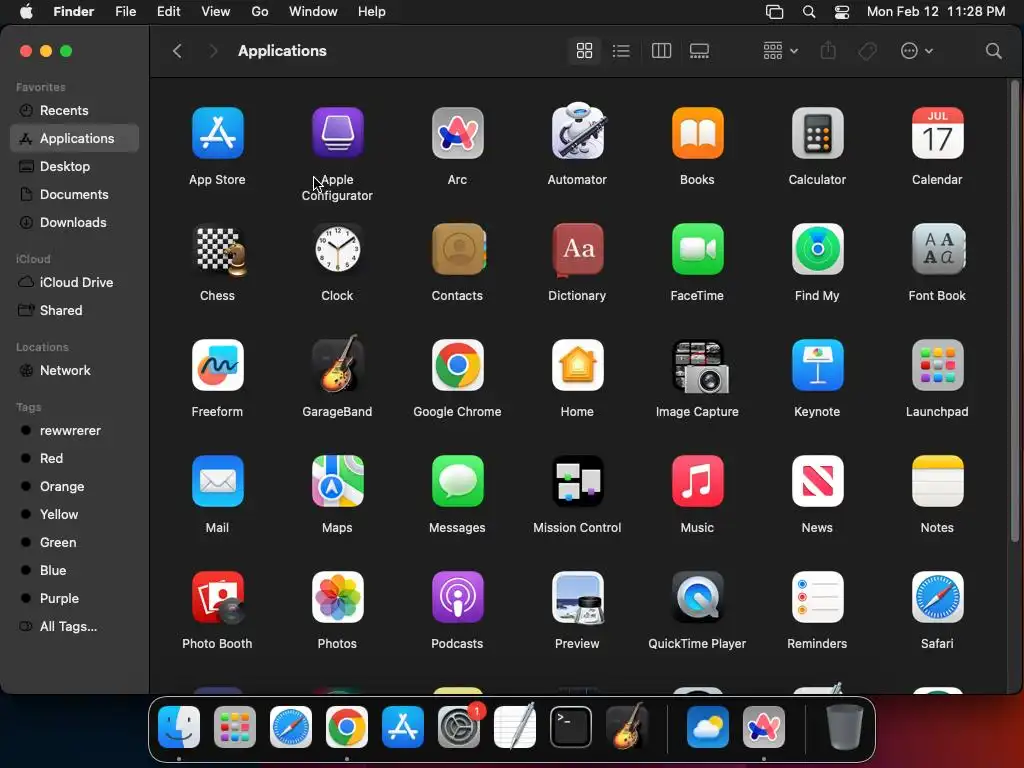Screen dimensions: 1024x768
Task: Select the Books app icon
Action: (x=697, y=134)
